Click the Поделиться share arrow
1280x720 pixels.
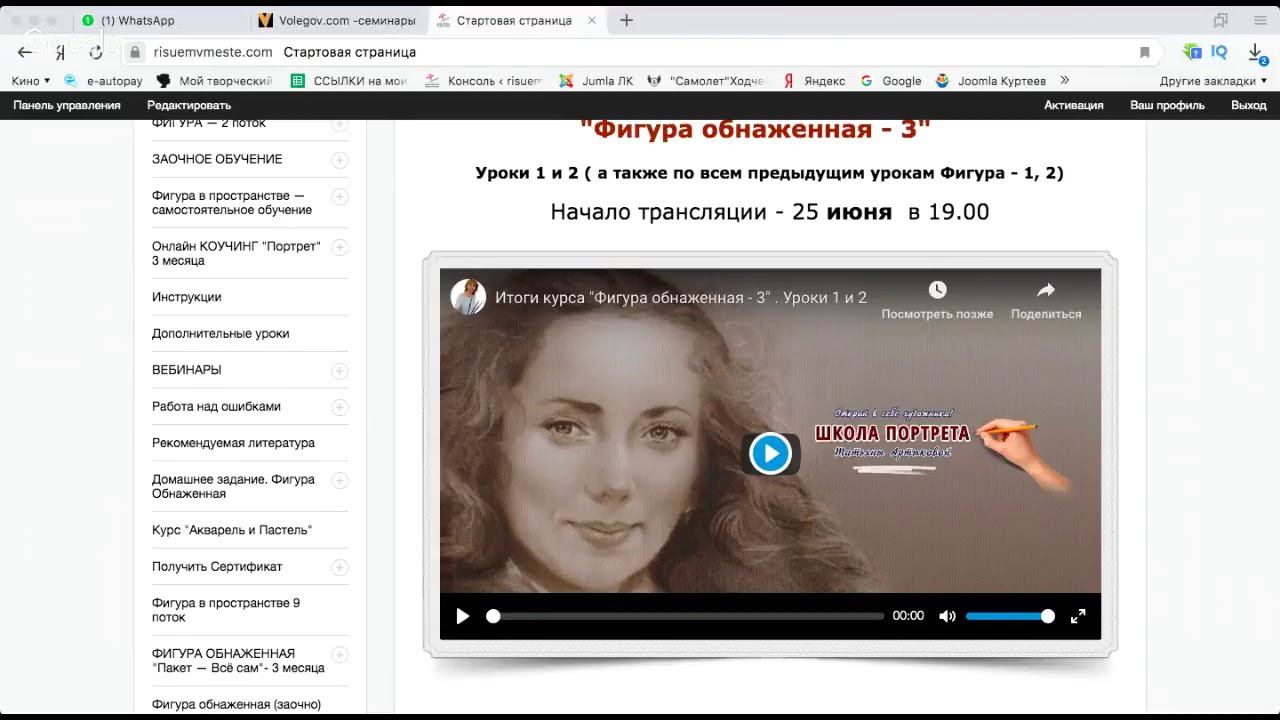(x=1046, y=290)
